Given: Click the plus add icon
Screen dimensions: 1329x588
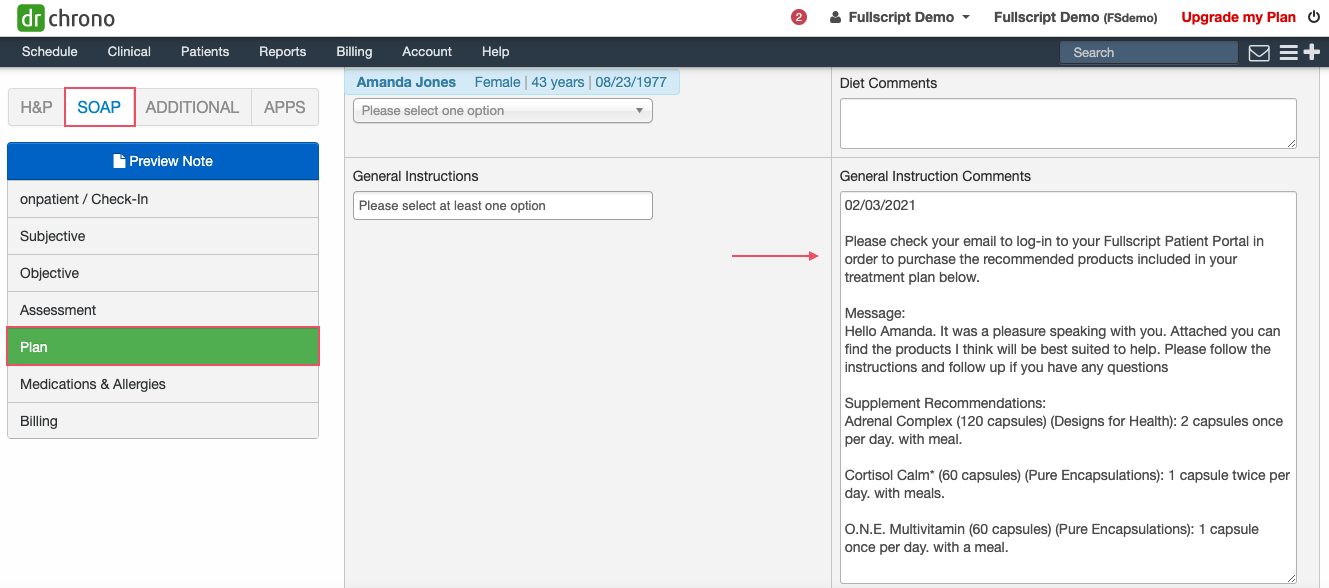Looking at the screenshot, I should coord(1312,53).
